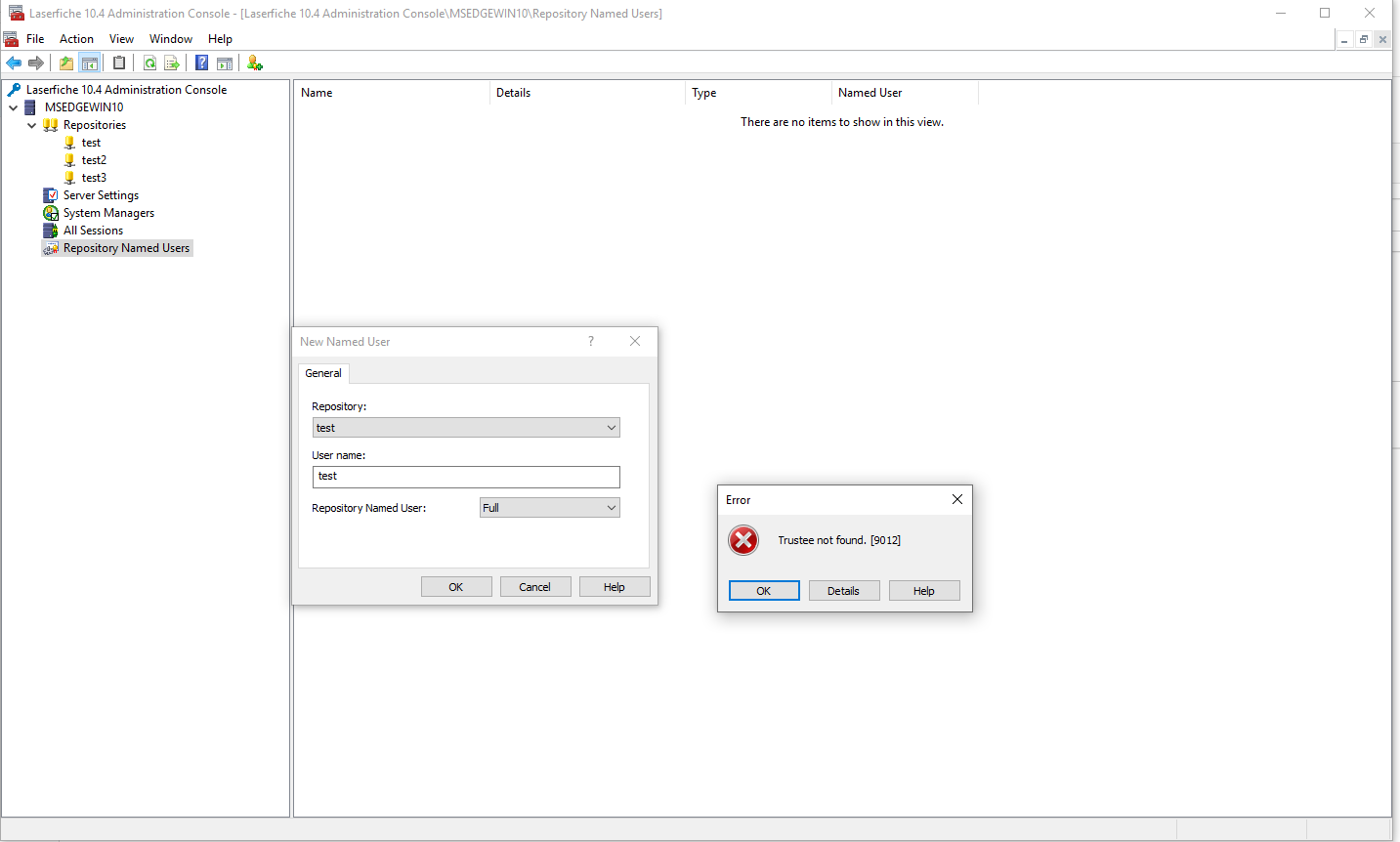This screenshot has height=842, width=1400.
Task: Open the Repository Named User type dropdown
Action: point(550,508)
